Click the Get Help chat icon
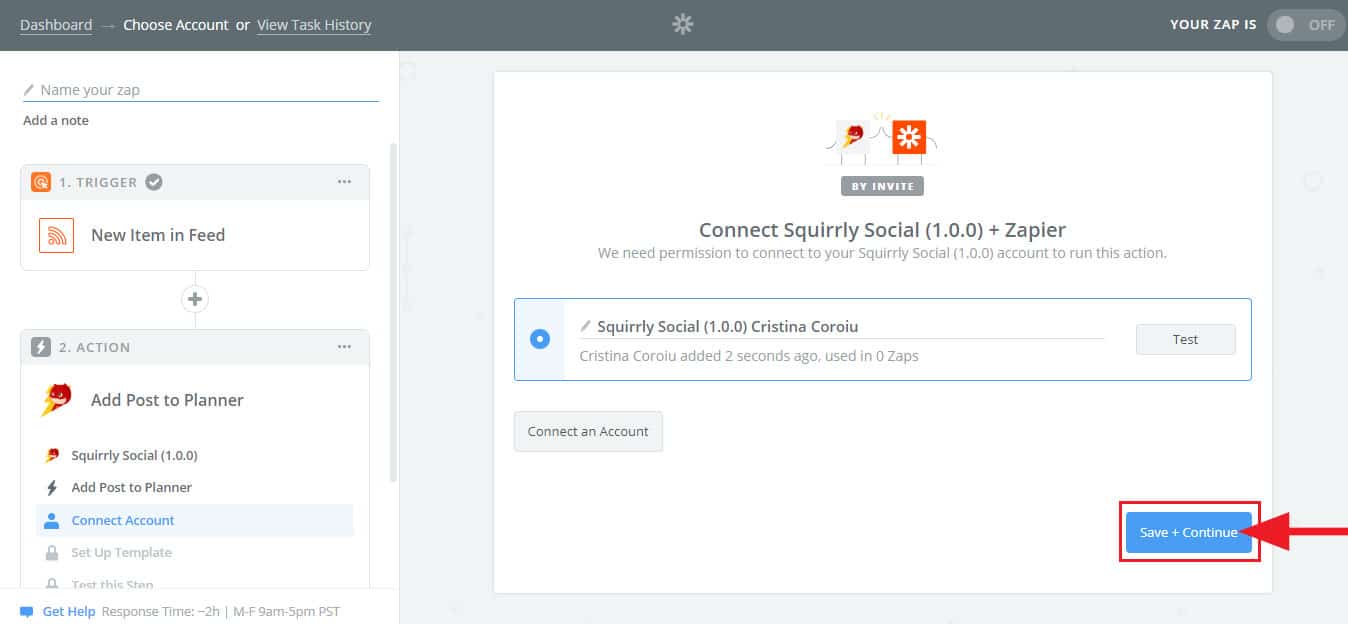The width and height of the screenshot is (1348, 624). (26, 611)
